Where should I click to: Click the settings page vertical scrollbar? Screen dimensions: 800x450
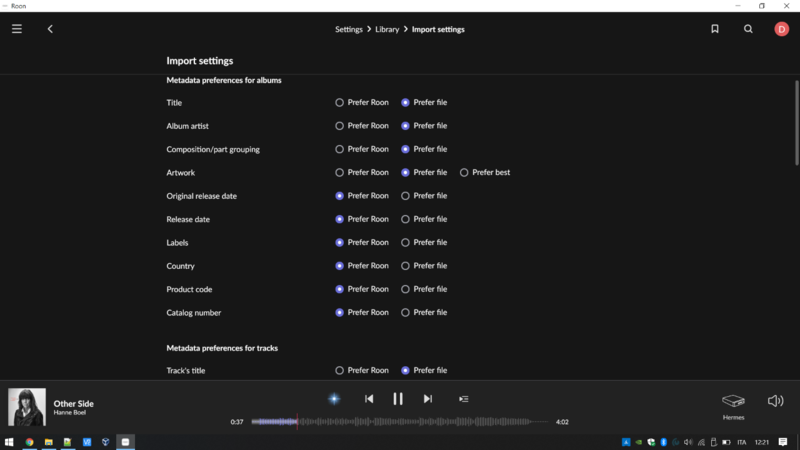(x=796, y=122)
